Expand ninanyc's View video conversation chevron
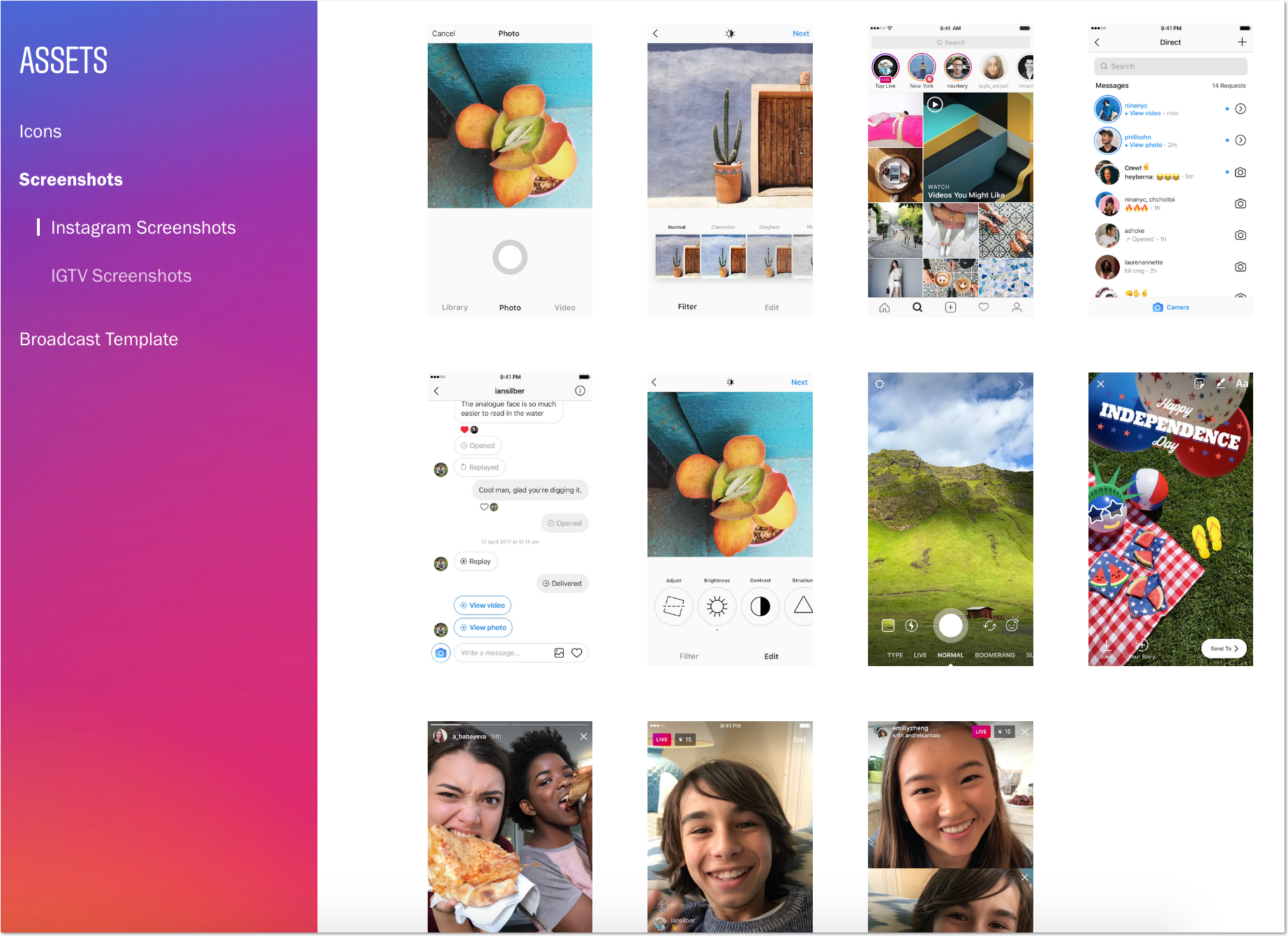 pos(1240,109)
